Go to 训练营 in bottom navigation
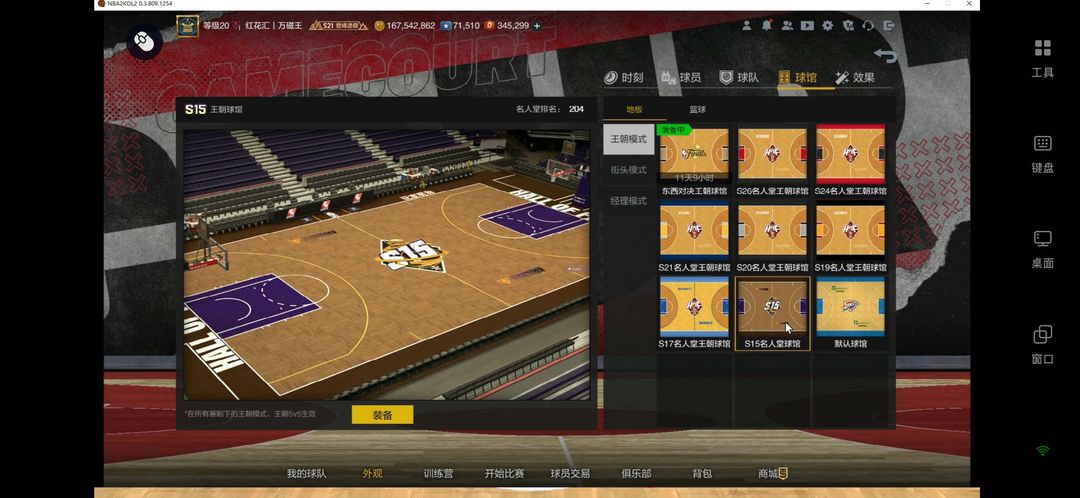Viewport: 1080px width, 498px height. [438, 474]
